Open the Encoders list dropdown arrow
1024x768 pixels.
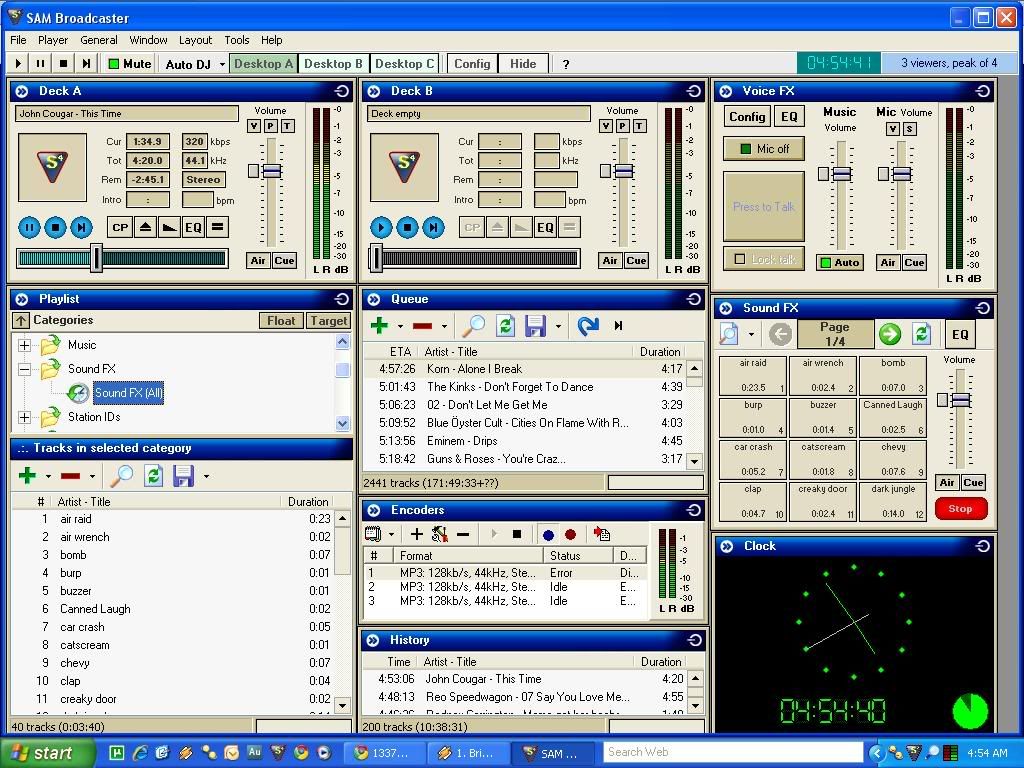point(391,535)
